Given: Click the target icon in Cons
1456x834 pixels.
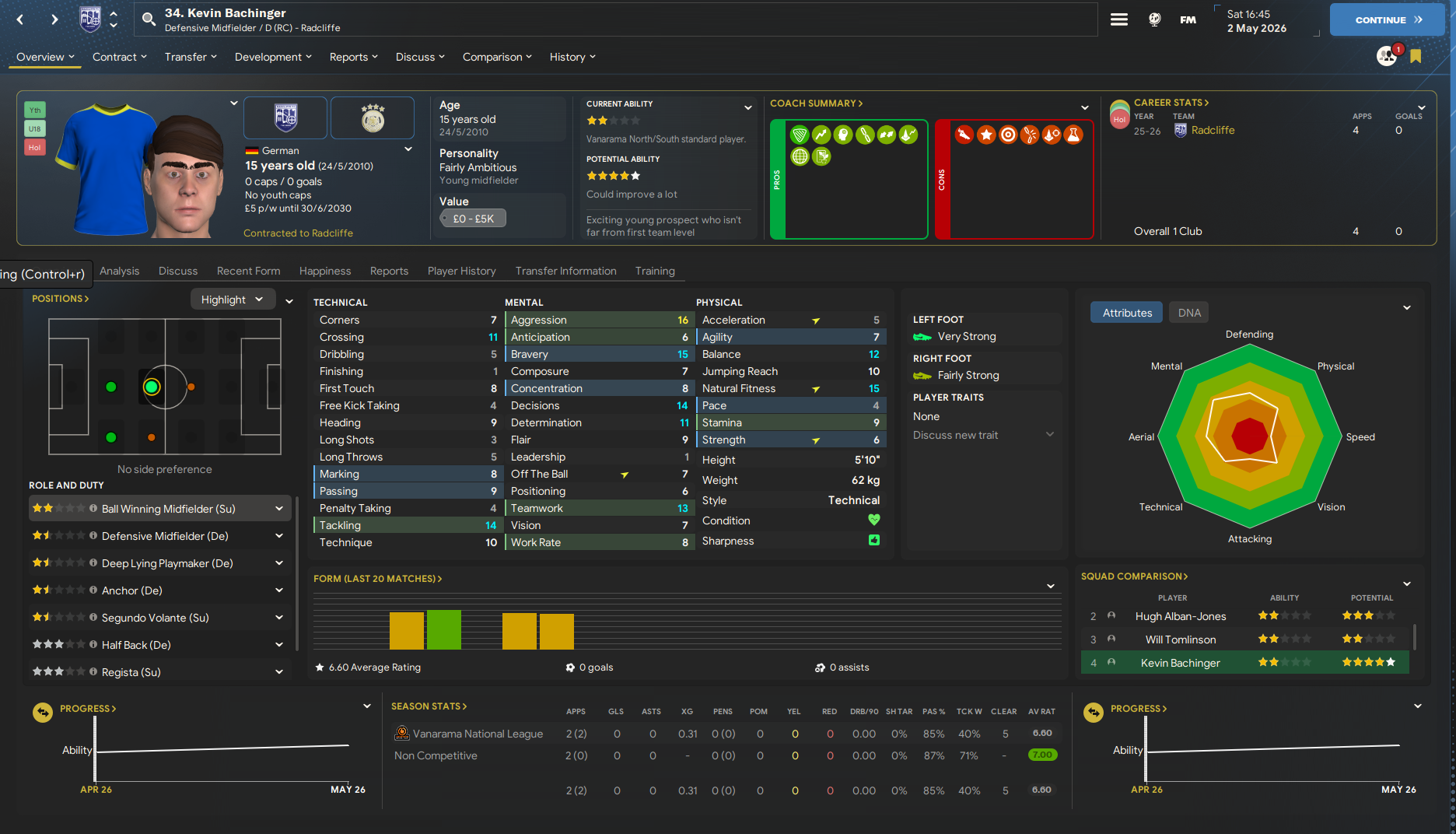Looking at the screenshot, I should (1008, 135).
